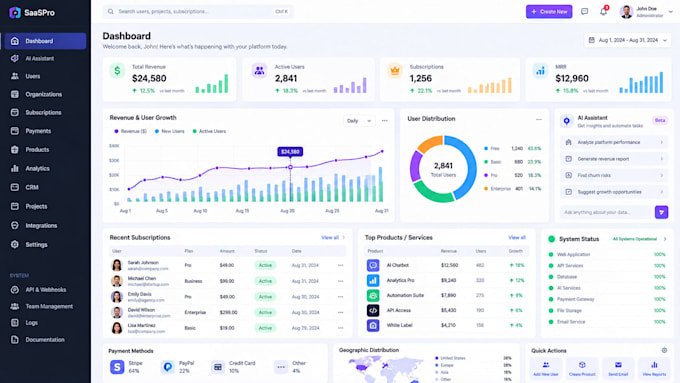Open row options for Sarah Johnson
This screenshot has height=383, width=680.
(340, 265)
